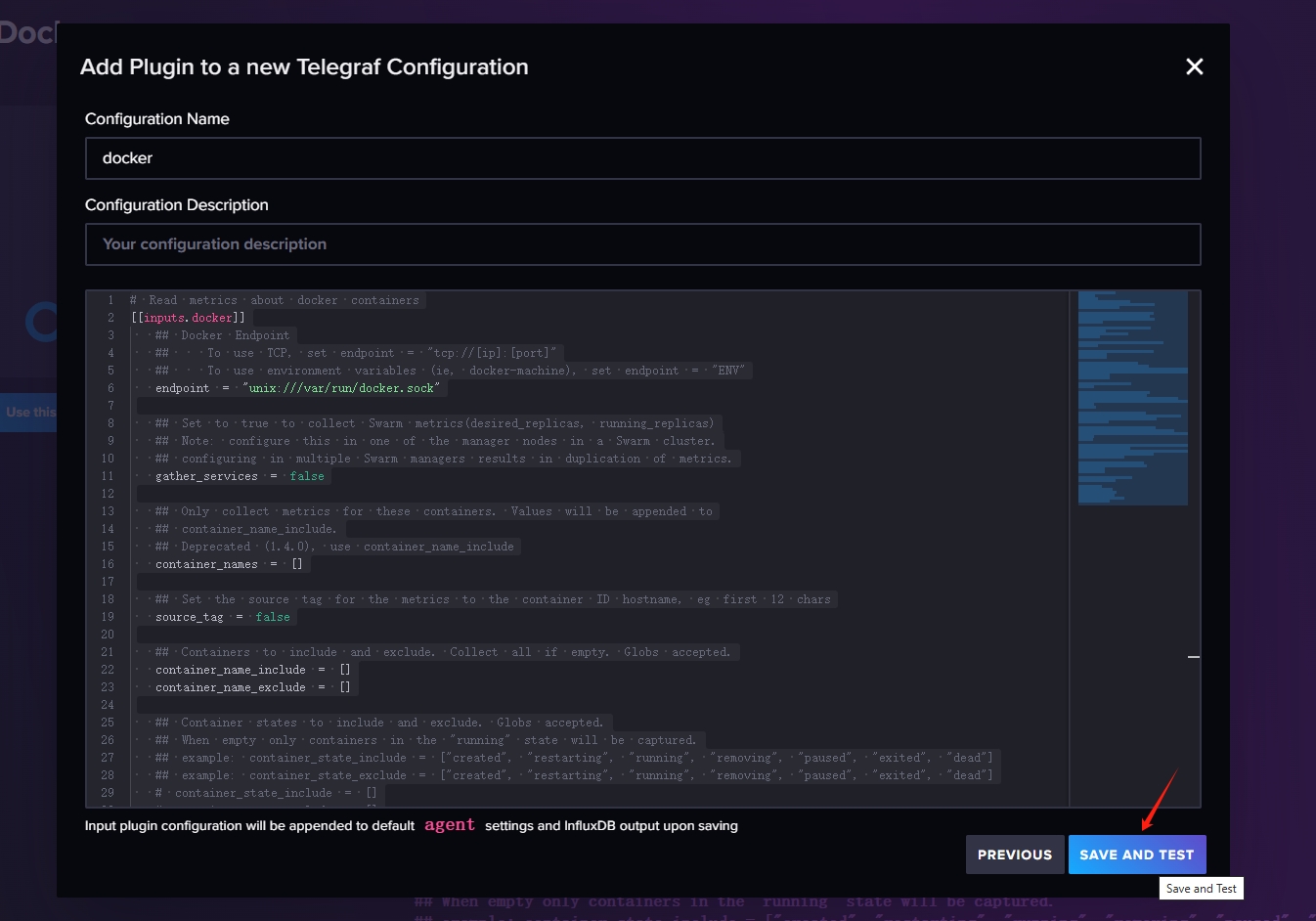This screenshot has width=1316, height=921.
Task: Click the code editor minimap overview
Action: [1132, 398]
